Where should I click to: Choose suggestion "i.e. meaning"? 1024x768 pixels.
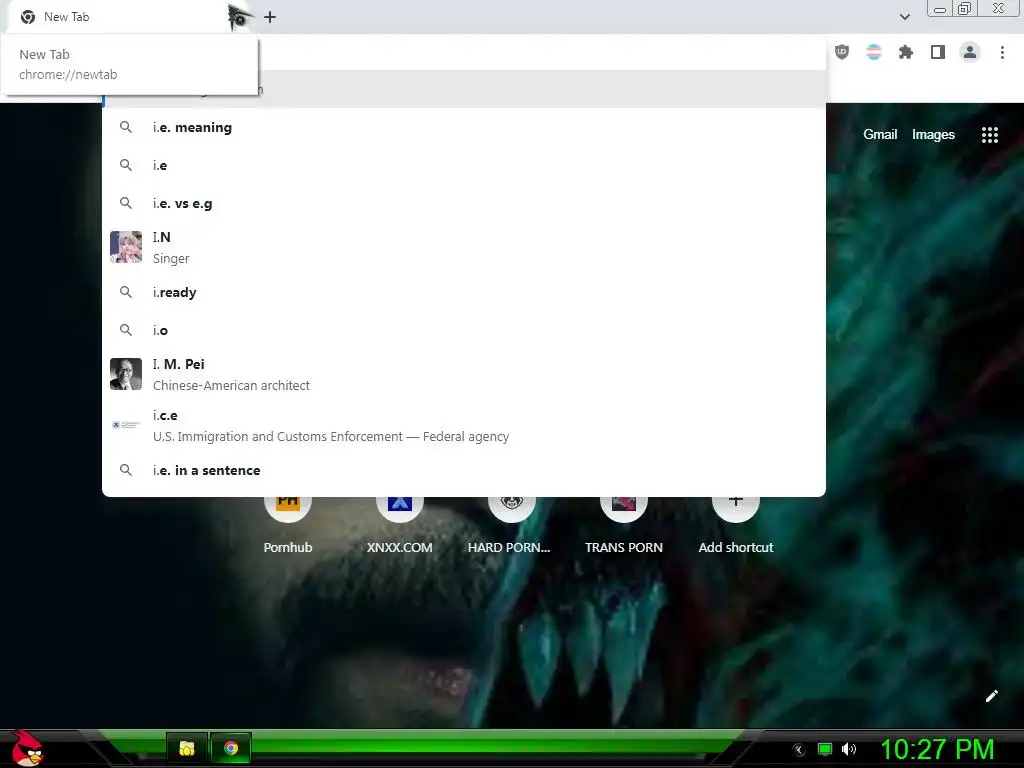point(464,127)
